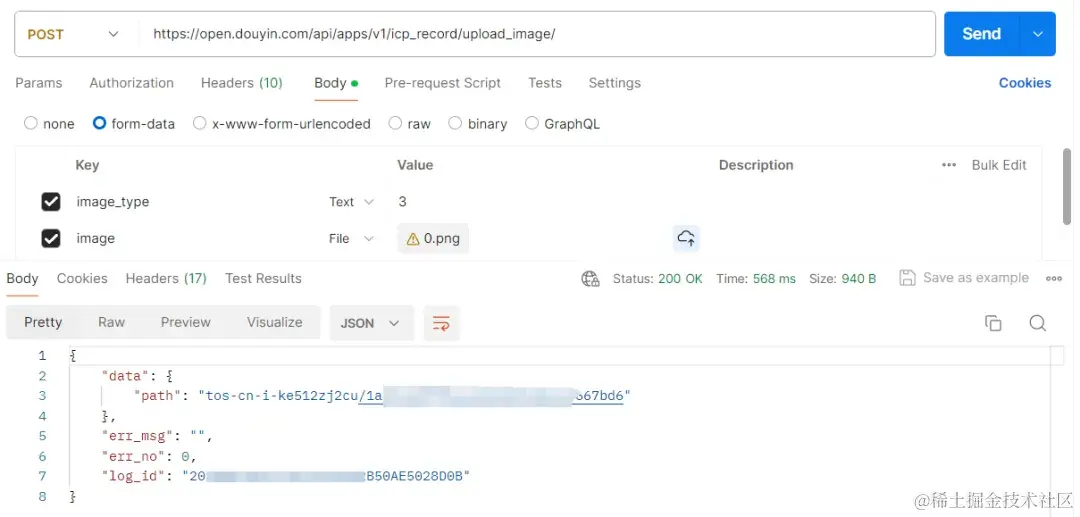
Task: Click the path link in the response
Action: coord(490,396)
